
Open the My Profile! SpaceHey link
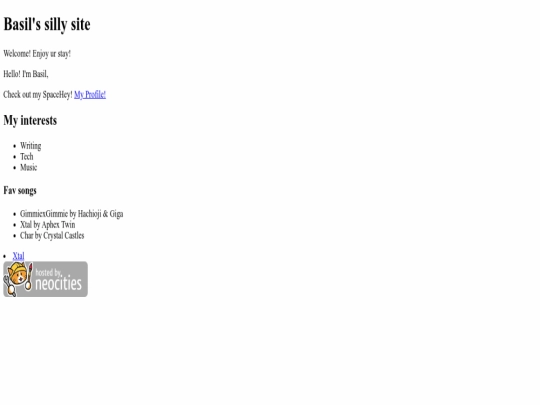click(90, 94)
